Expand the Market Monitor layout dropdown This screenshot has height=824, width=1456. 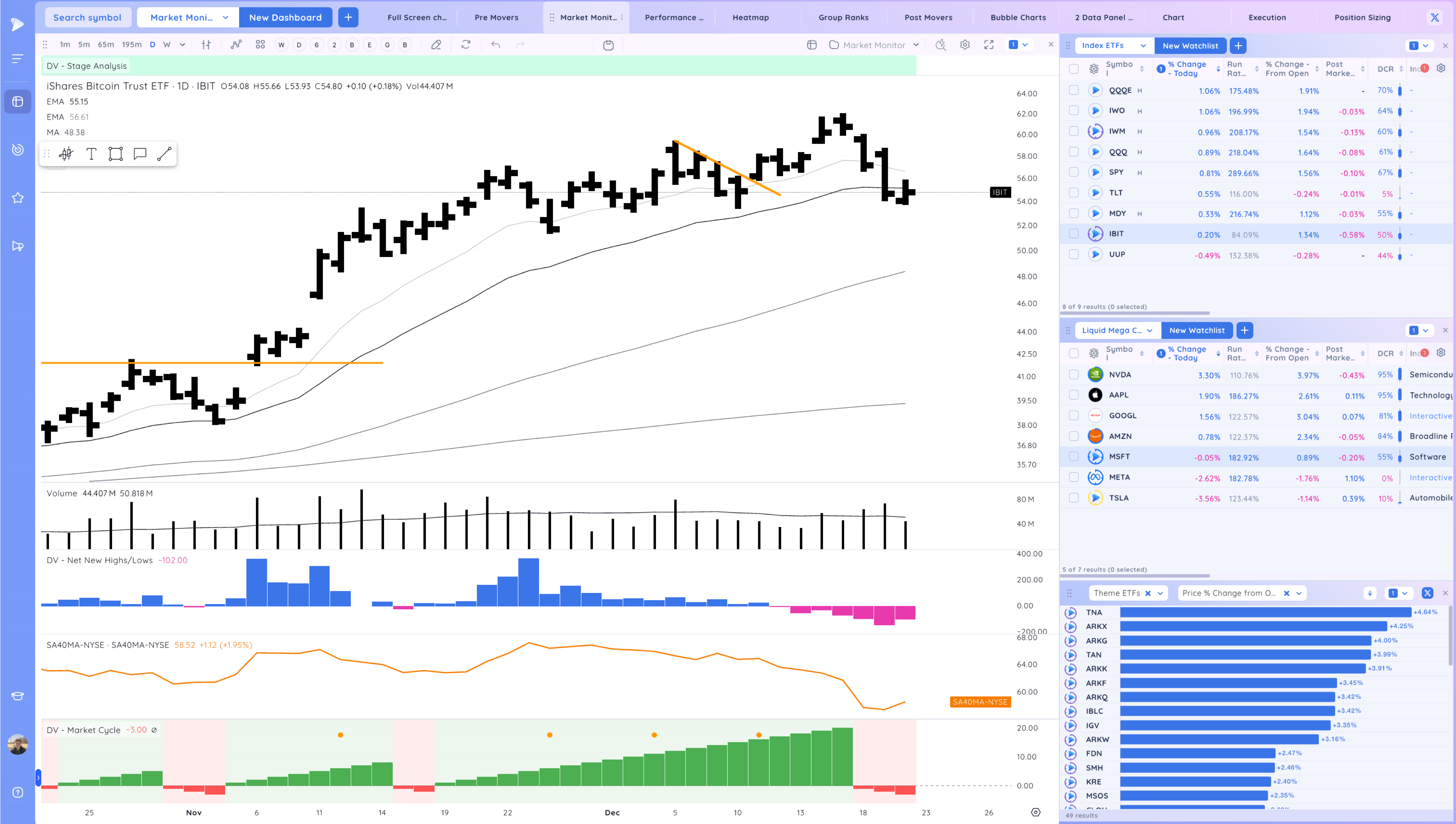915,45
